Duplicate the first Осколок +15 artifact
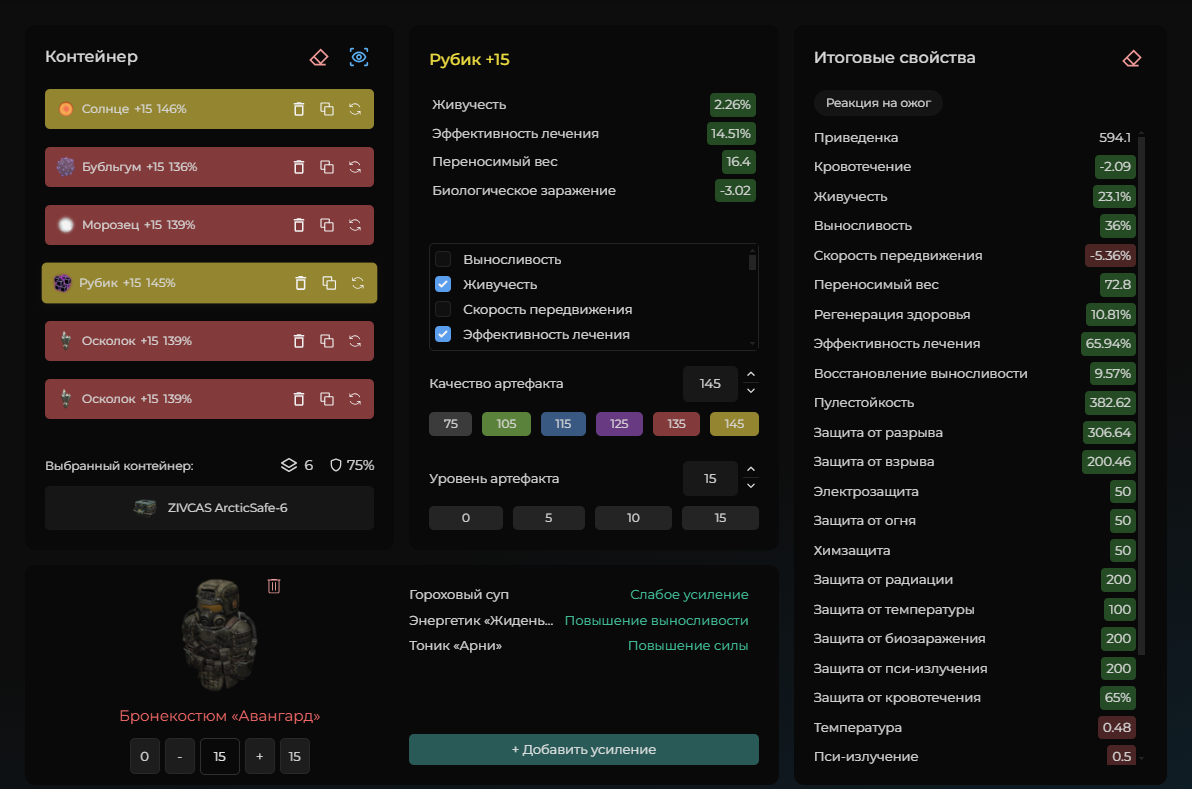This screenshot has height=789, width=1192. [327, 341]
